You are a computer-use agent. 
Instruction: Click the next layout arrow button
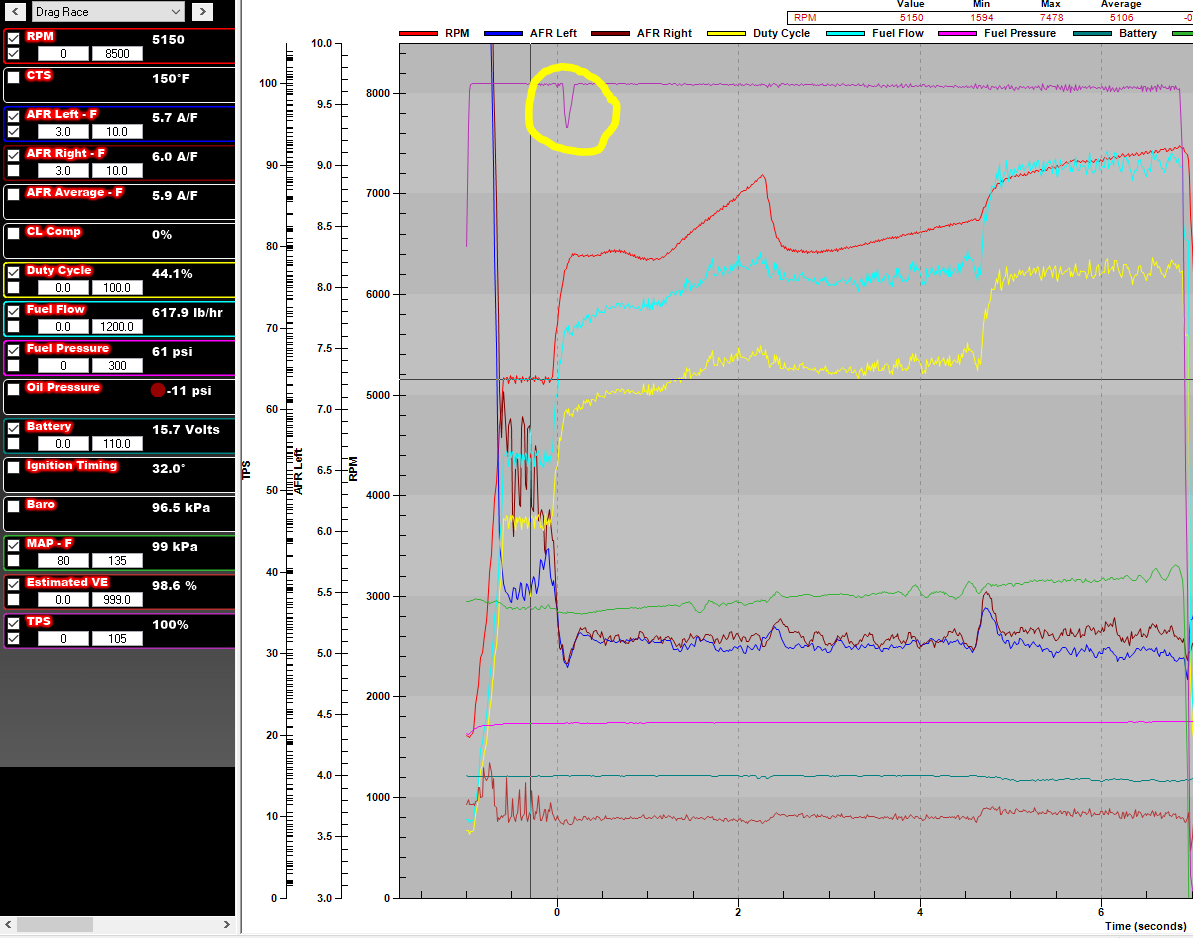pos(202,12)
